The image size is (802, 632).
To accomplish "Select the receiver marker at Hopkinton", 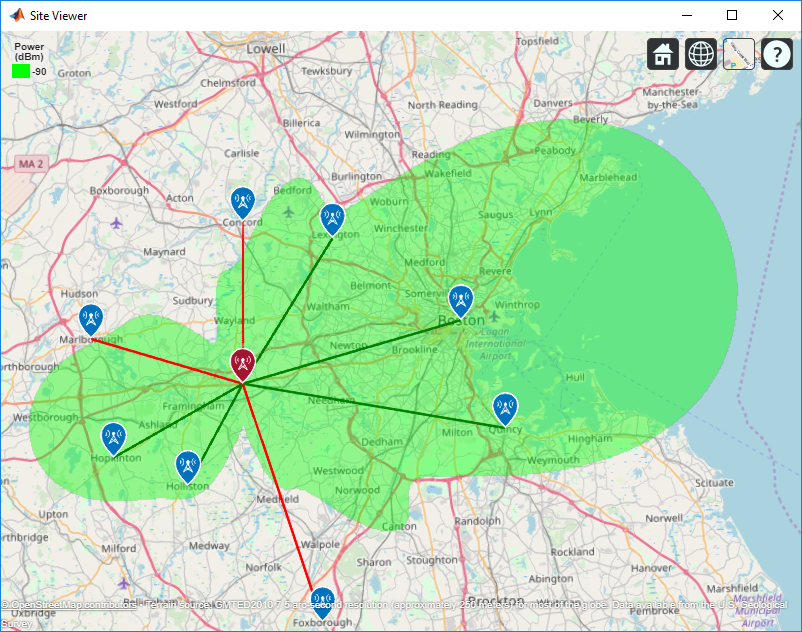I will (x=114, y=438).
